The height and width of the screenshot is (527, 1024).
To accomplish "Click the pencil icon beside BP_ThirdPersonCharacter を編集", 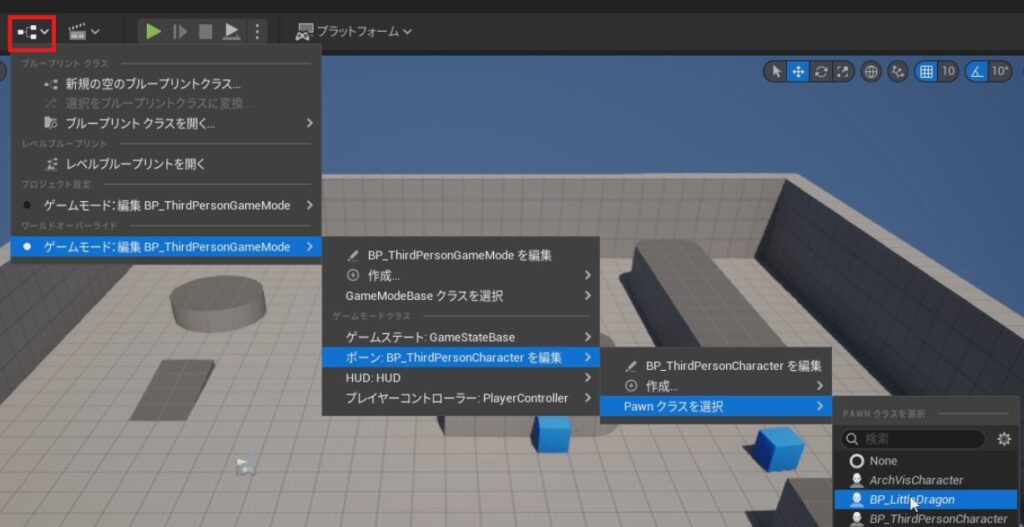I will (631, 367).
